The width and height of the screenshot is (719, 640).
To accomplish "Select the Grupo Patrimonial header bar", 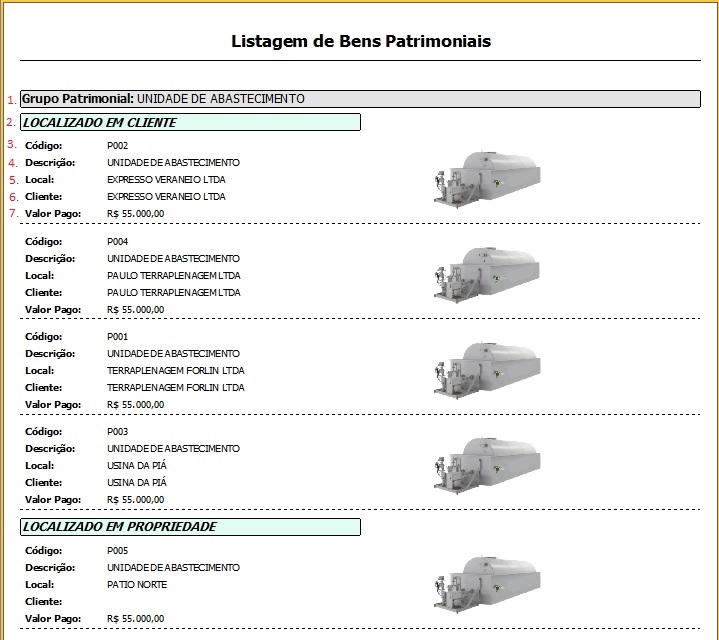I will pyautogui.click(x=360, y=99).
